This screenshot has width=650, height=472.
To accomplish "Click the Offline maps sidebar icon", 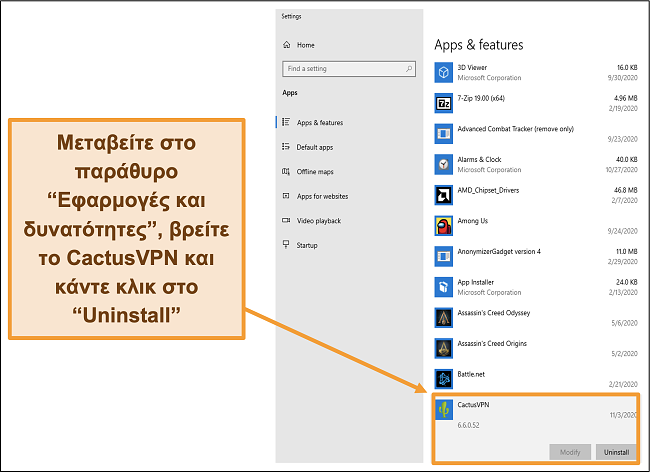I will pos(286,171).
